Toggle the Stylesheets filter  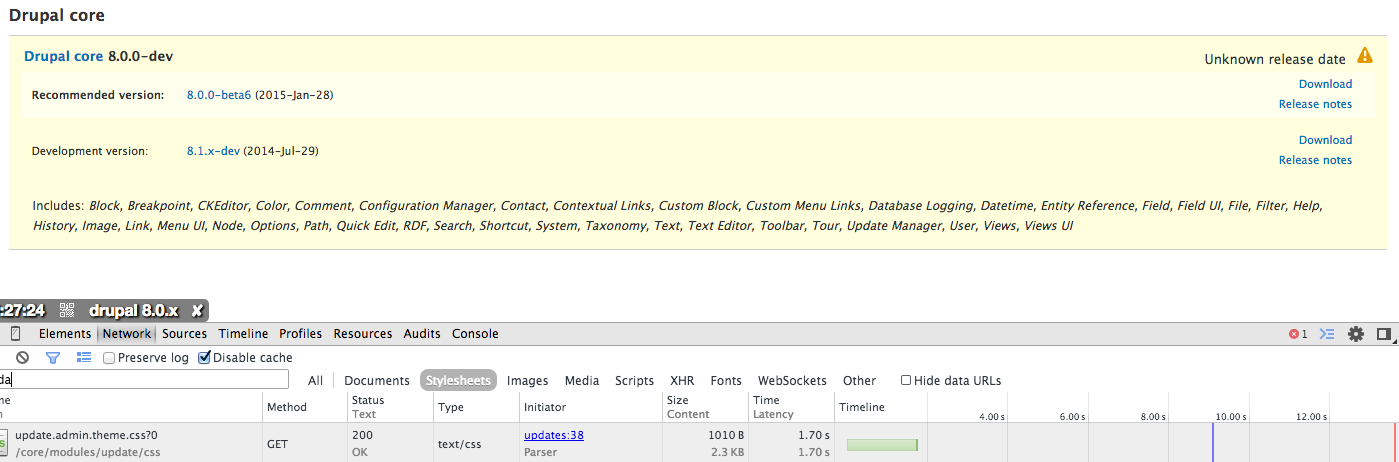click(458, 381)
